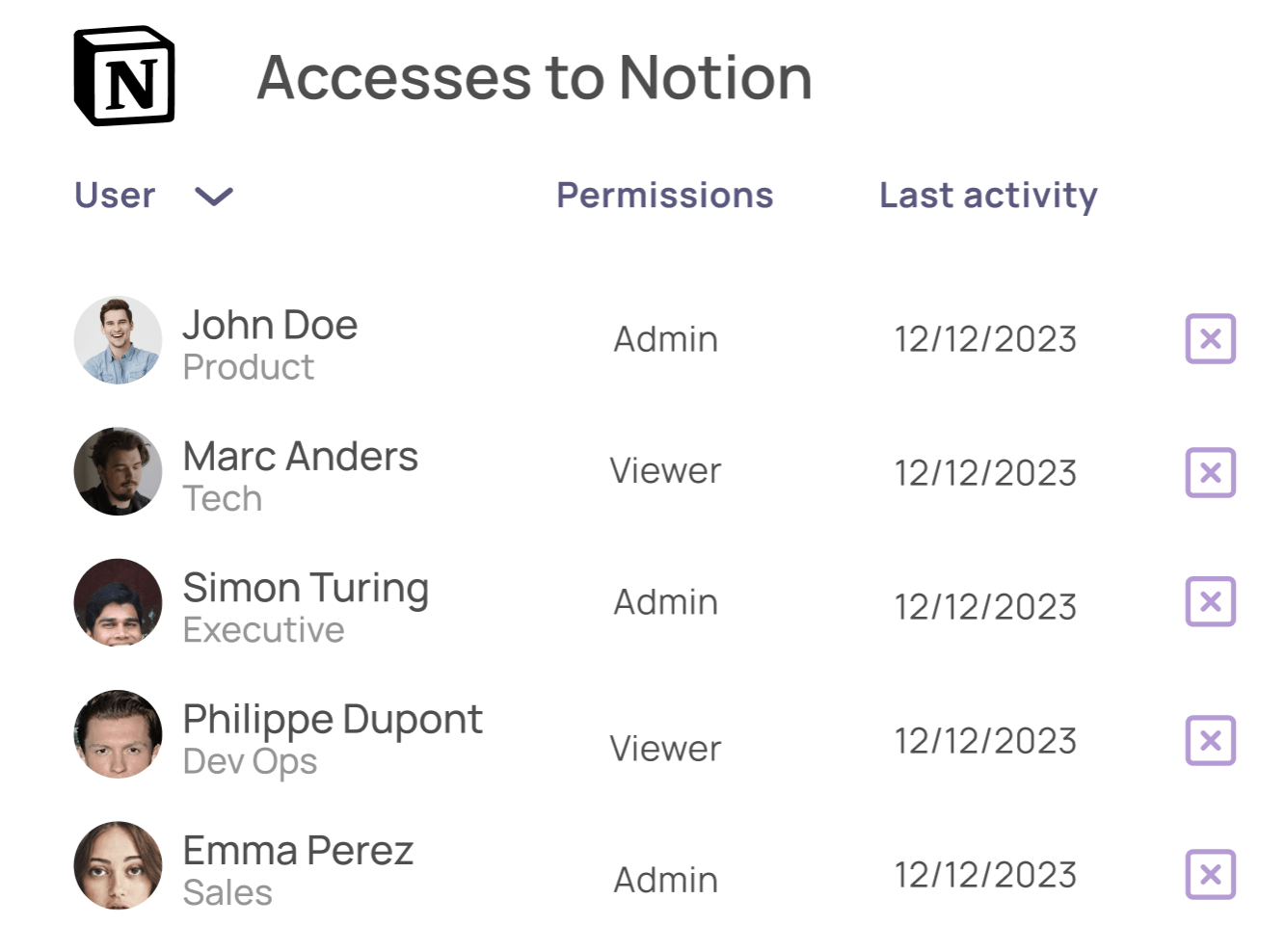Select Emma Perez's avatar picture

pos(118,865)
